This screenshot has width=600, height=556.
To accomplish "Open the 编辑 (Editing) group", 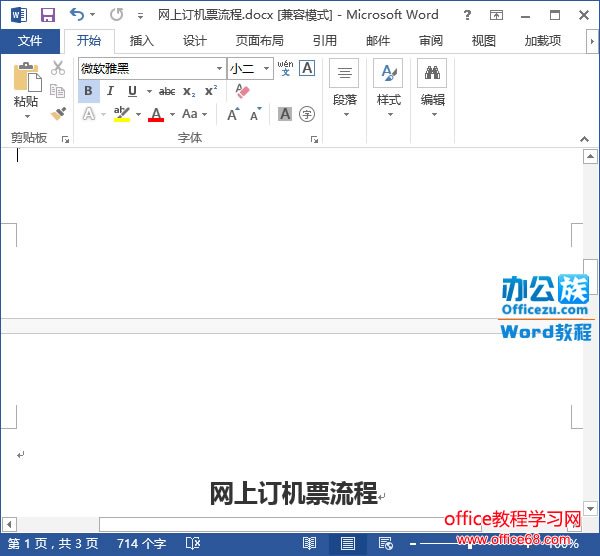I will point(432,89).
